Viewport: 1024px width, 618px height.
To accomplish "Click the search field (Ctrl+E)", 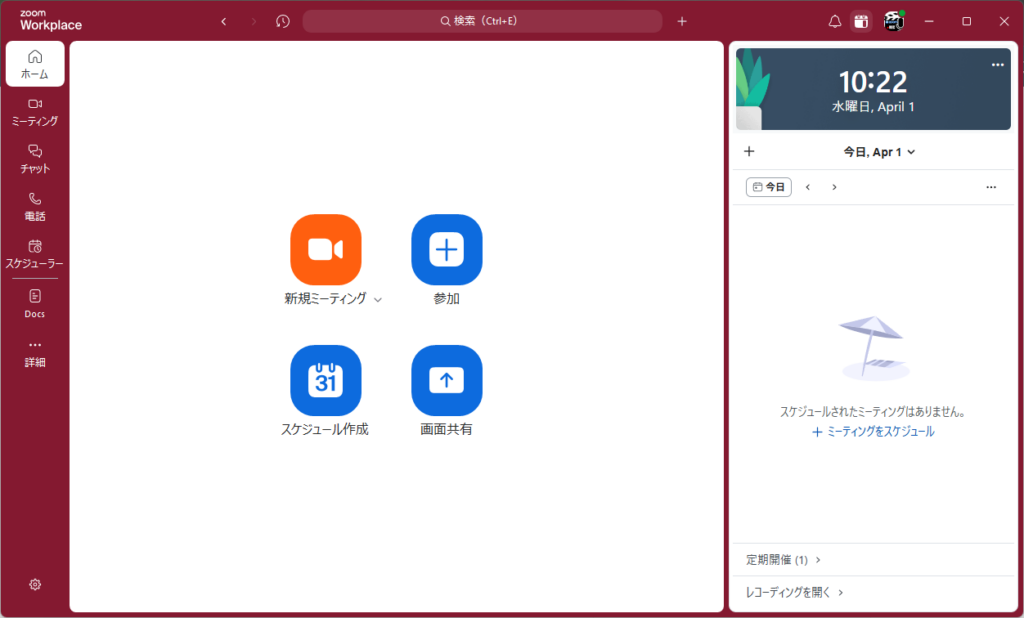I will 482,21.
